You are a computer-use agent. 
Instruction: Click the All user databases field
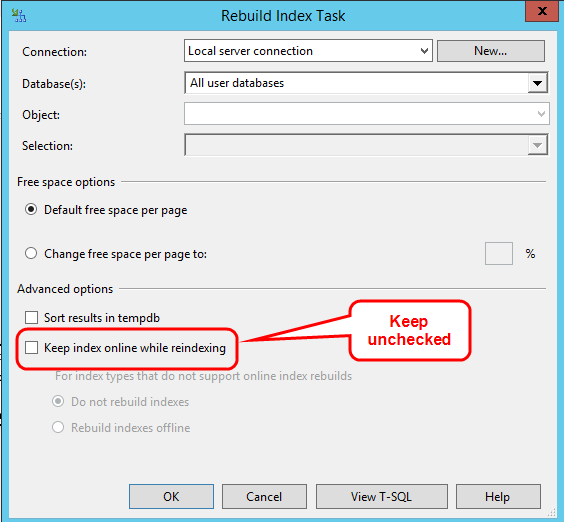pos(366,83)
